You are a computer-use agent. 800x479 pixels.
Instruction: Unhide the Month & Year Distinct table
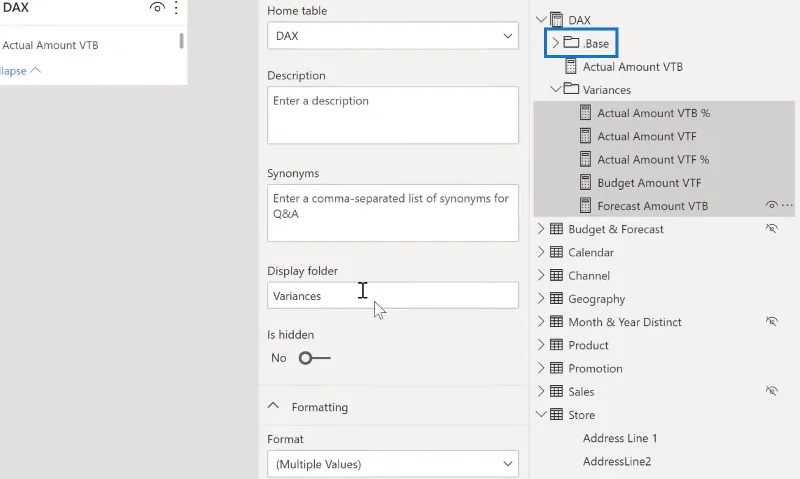pos(771,321)
